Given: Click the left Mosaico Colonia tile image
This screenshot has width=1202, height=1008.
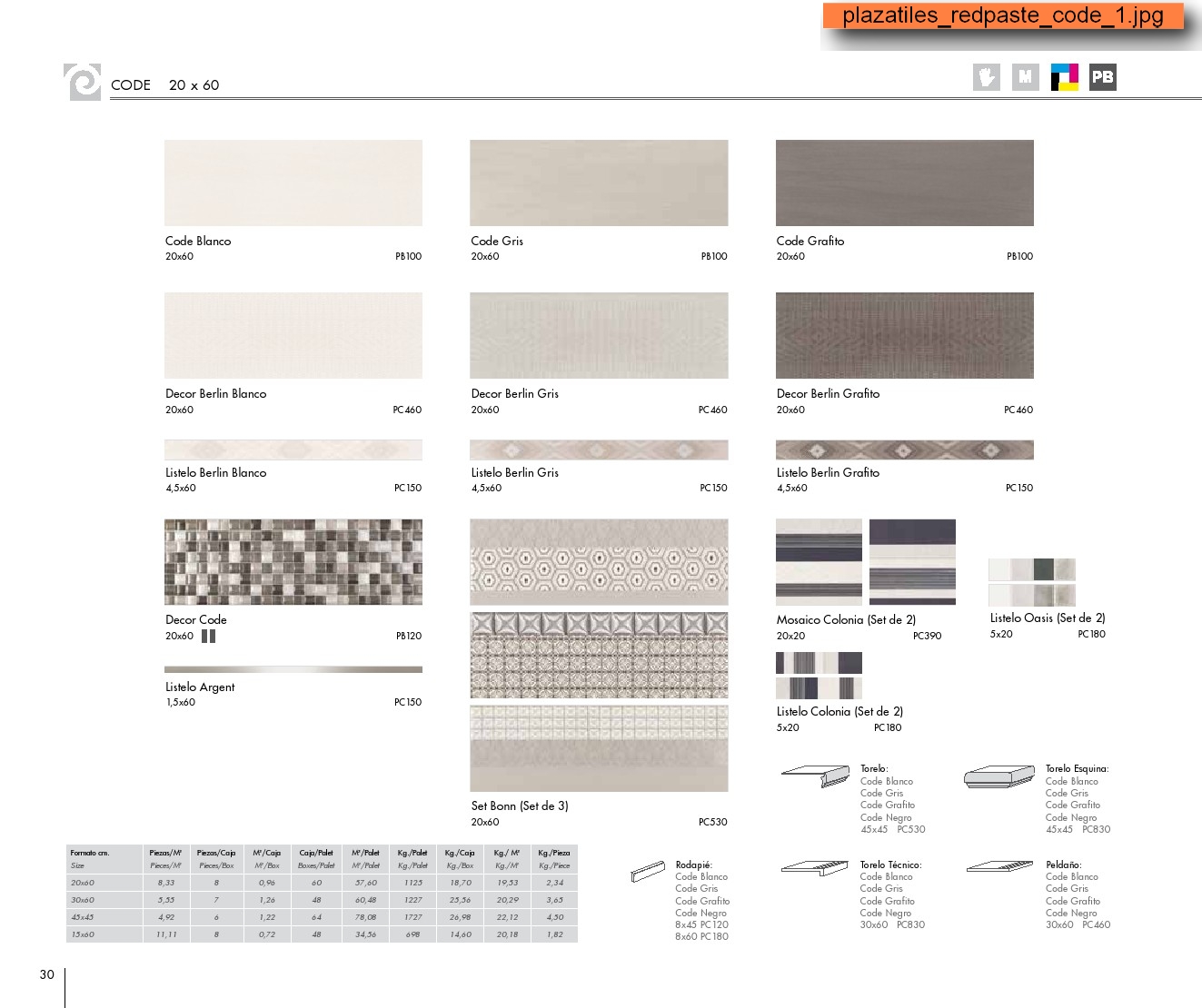Looking at the screenshot, I should pyautogui.click(x=819, y=562).
